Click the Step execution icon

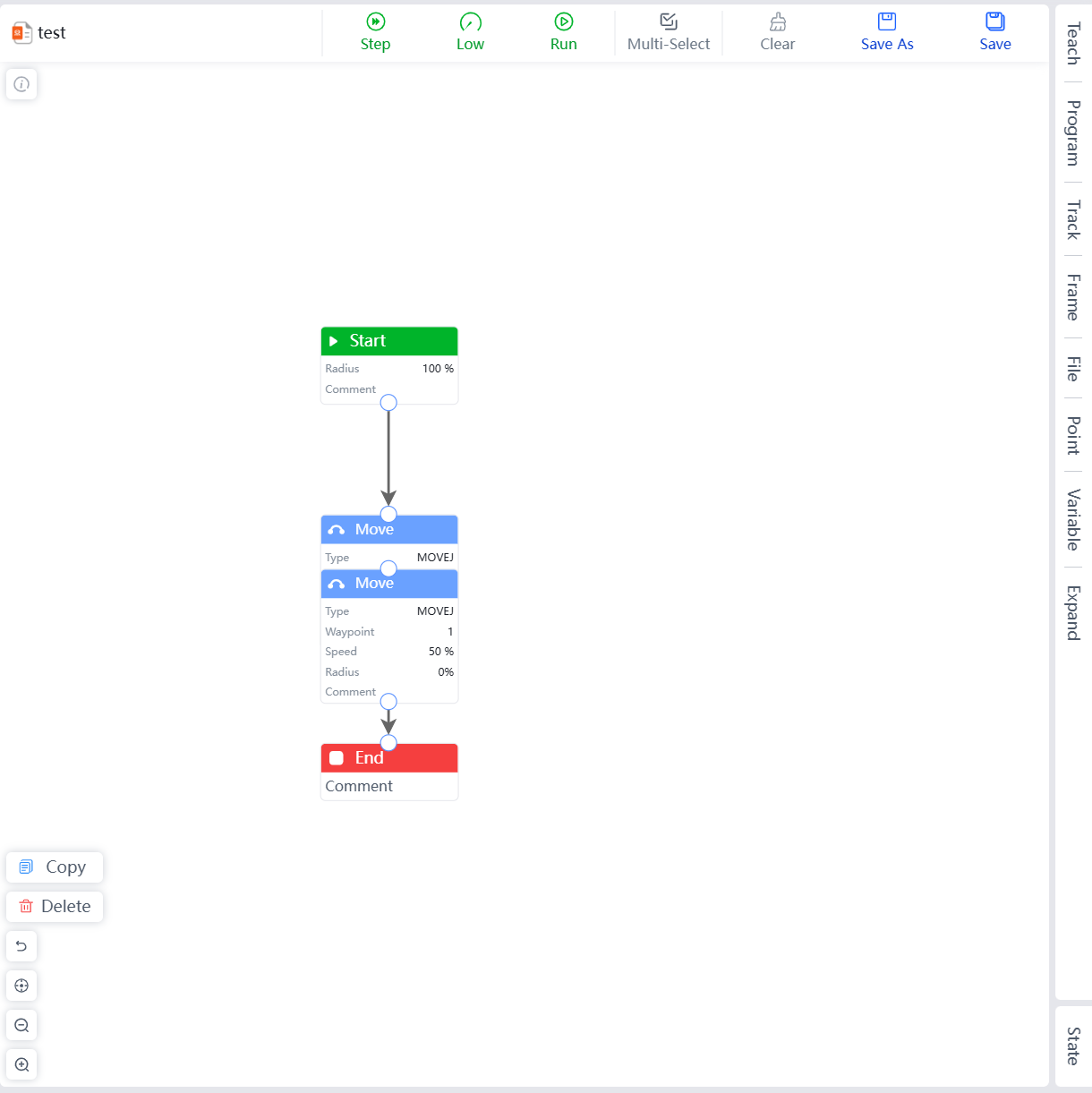375,22
